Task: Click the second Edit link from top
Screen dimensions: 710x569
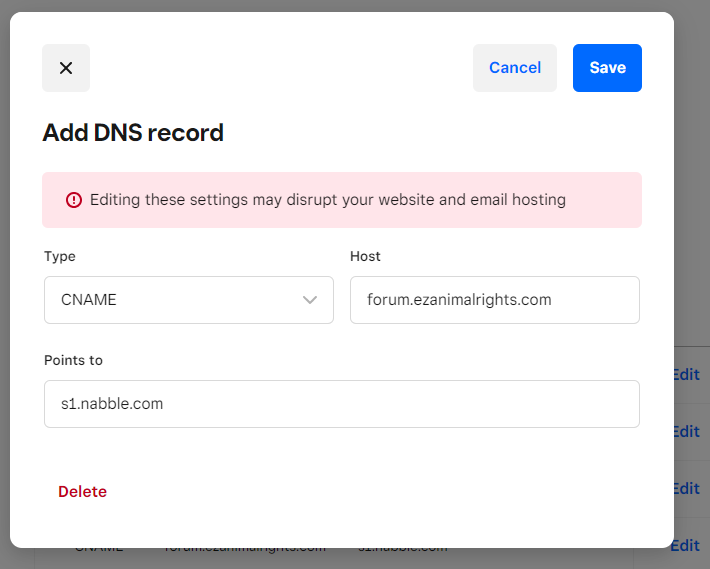Action: (x=686, y=432)
